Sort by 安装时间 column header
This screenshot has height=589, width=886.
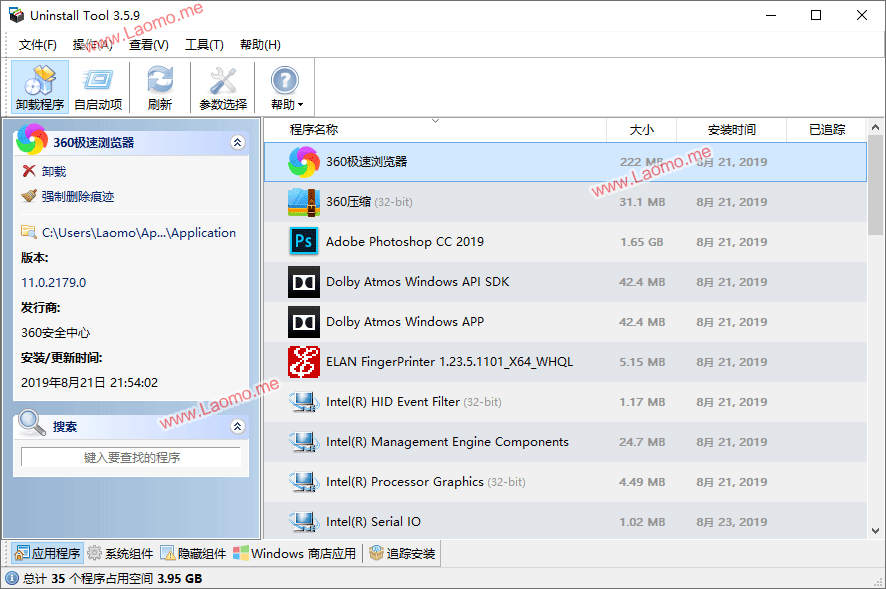[x=732, y=129]
